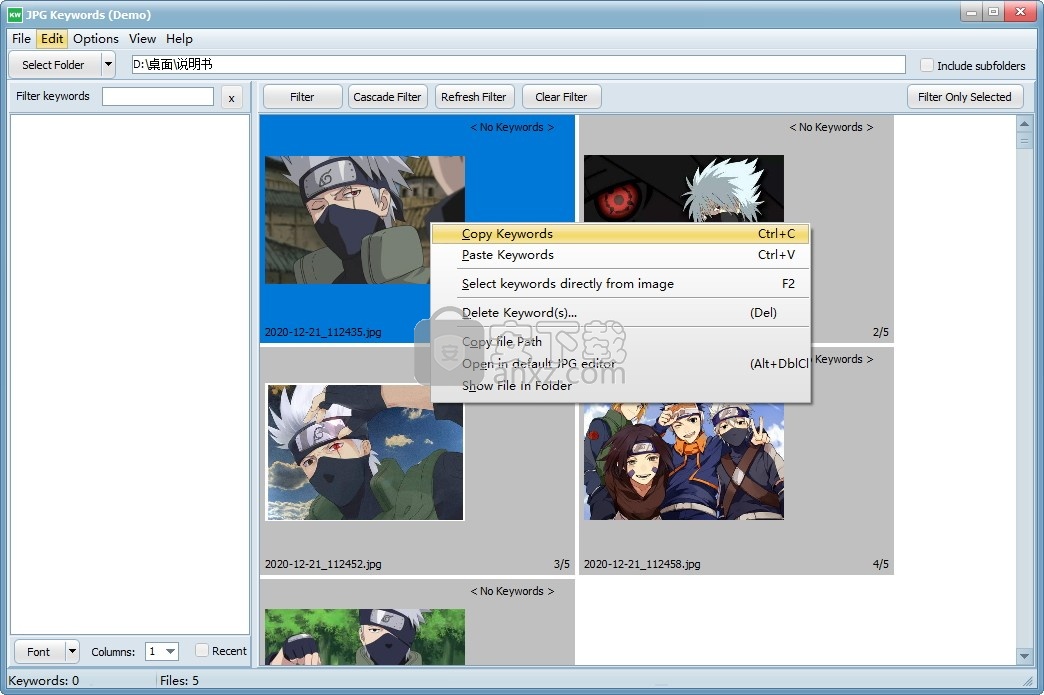Click the Font button
Viewport: 1044px width, 695px height.
39,652
